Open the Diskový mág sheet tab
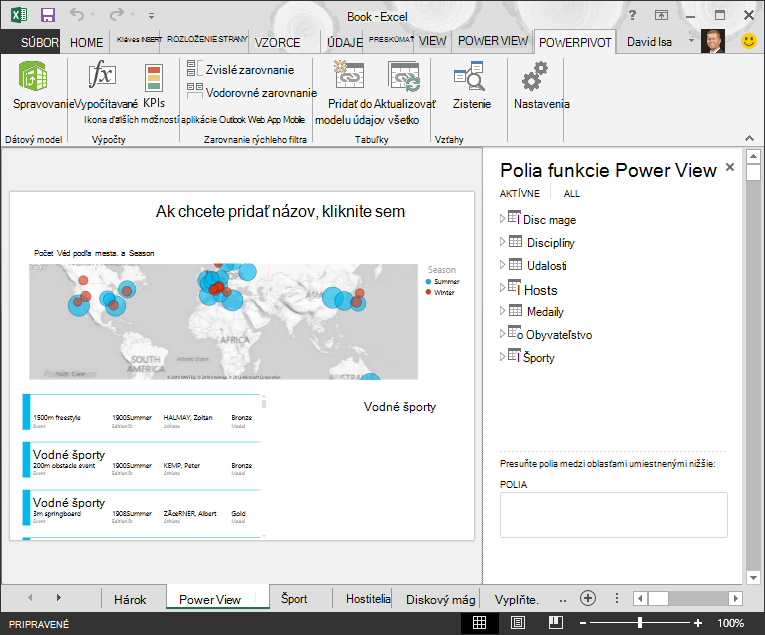The height and width of the screenshot is (635, 765). point(440,599)
